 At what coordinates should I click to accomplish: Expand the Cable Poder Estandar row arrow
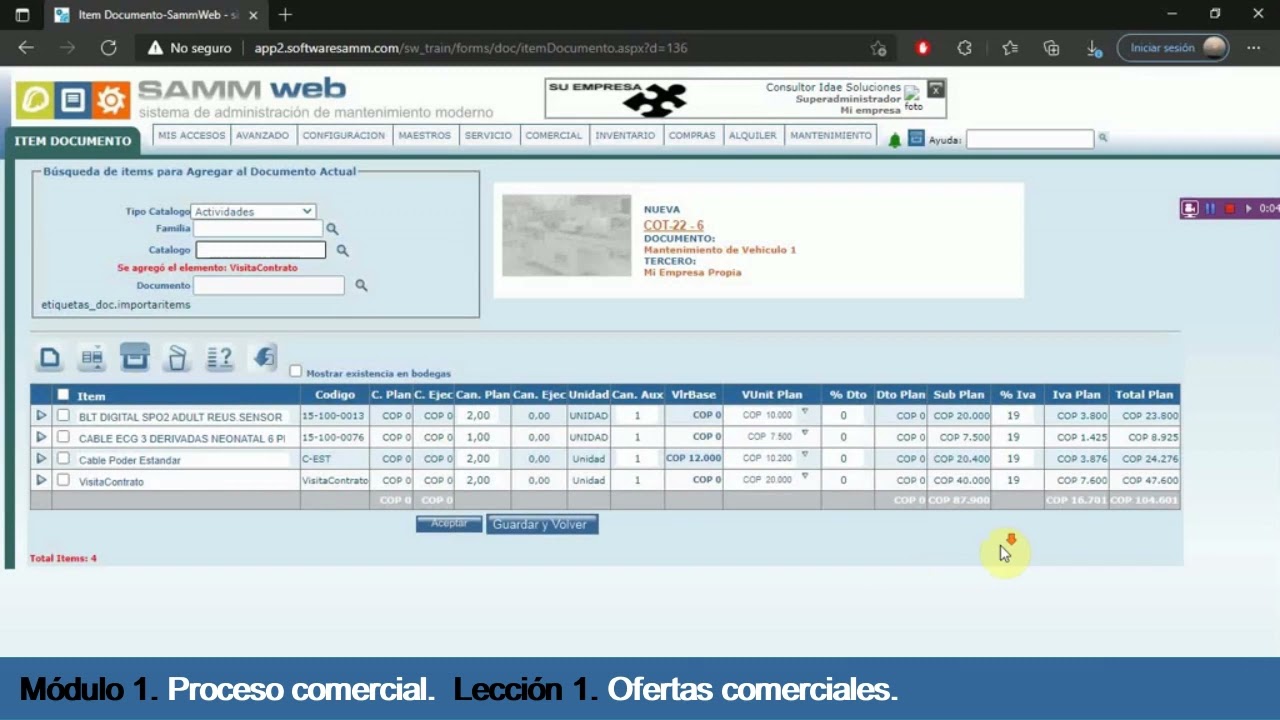[x=41, y=459]
